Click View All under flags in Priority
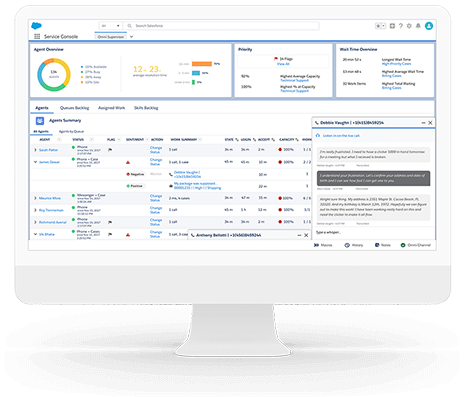 coord(283,64)
